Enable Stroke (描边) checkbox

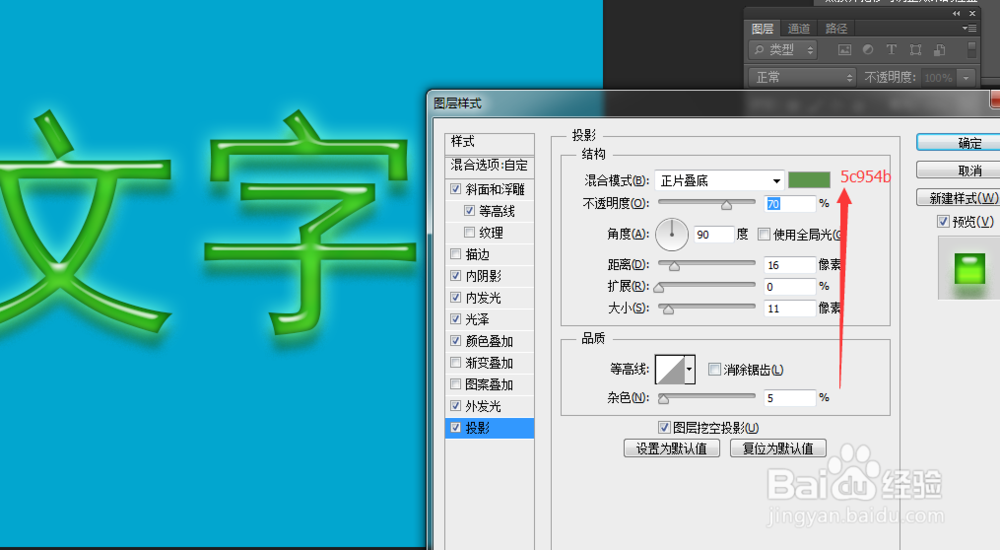point(455,254)
